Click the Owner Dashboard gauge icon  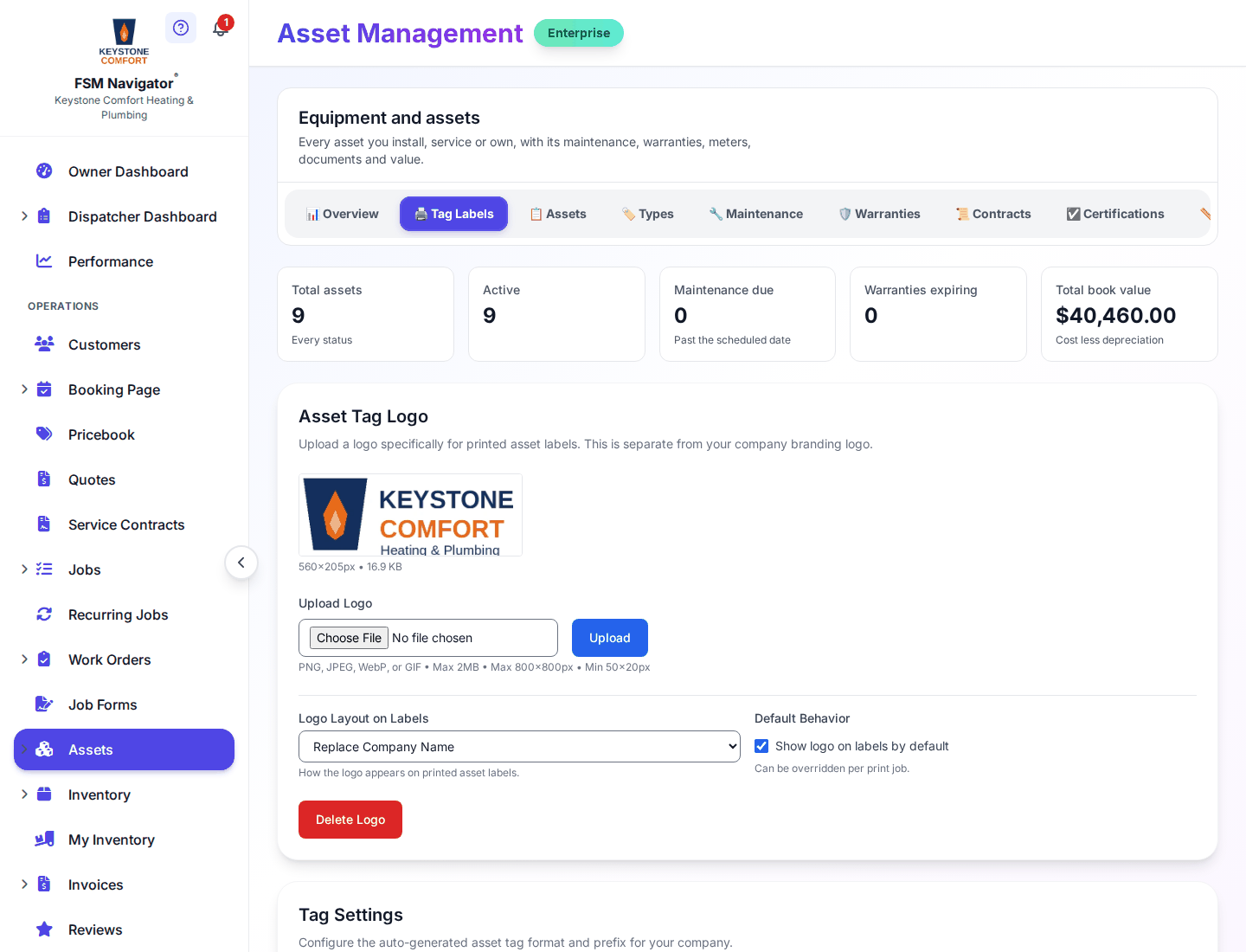coord(44,171)
